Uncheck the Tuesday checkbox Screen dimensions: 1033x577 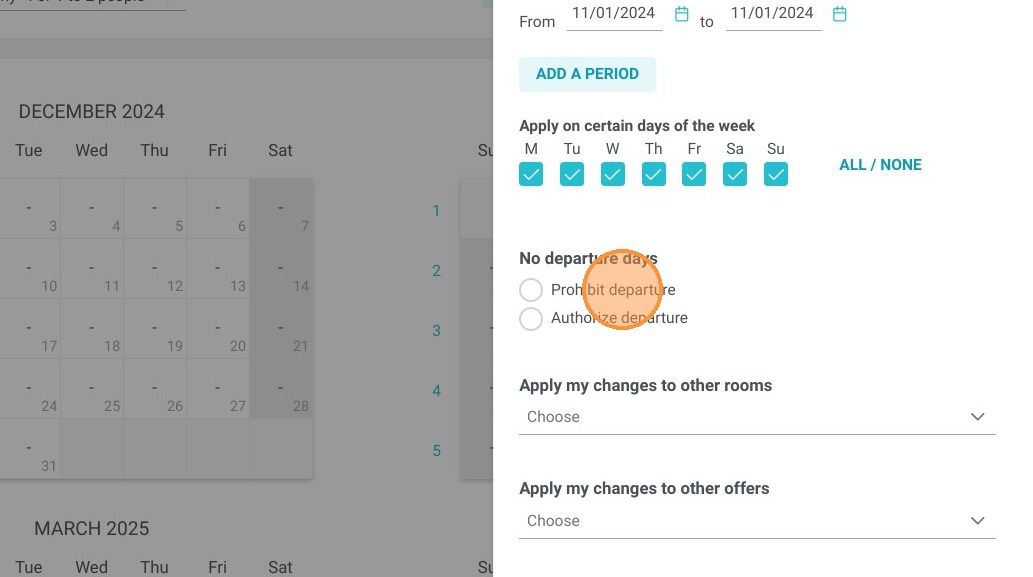(572, 175)
